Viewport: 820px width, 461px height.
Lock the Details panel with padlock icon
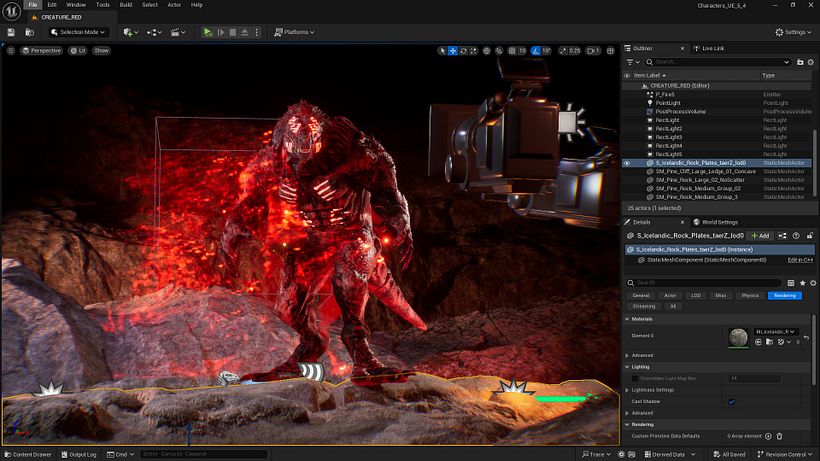810,236
